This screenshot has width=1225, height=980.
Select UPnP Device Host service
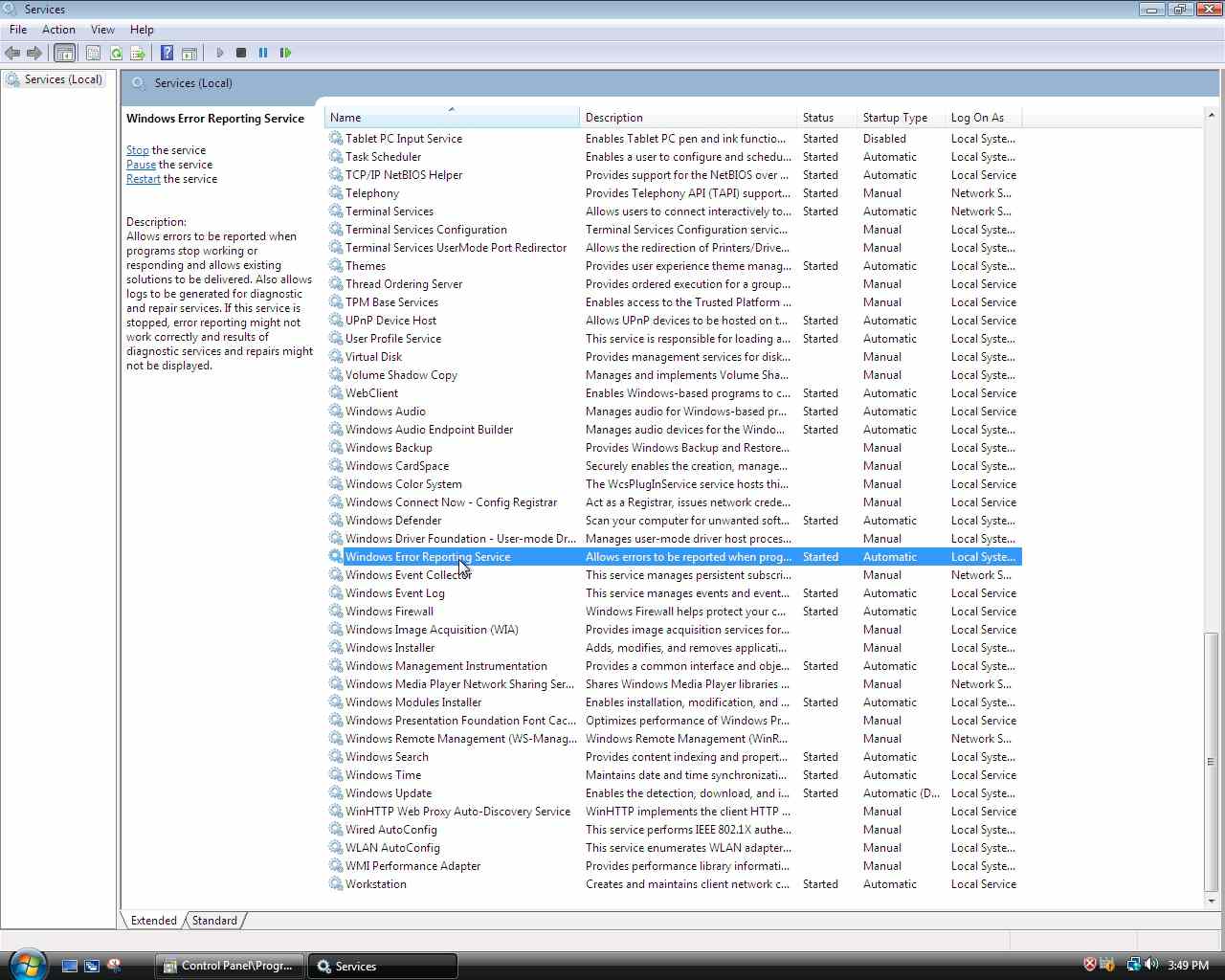[674, 321]
